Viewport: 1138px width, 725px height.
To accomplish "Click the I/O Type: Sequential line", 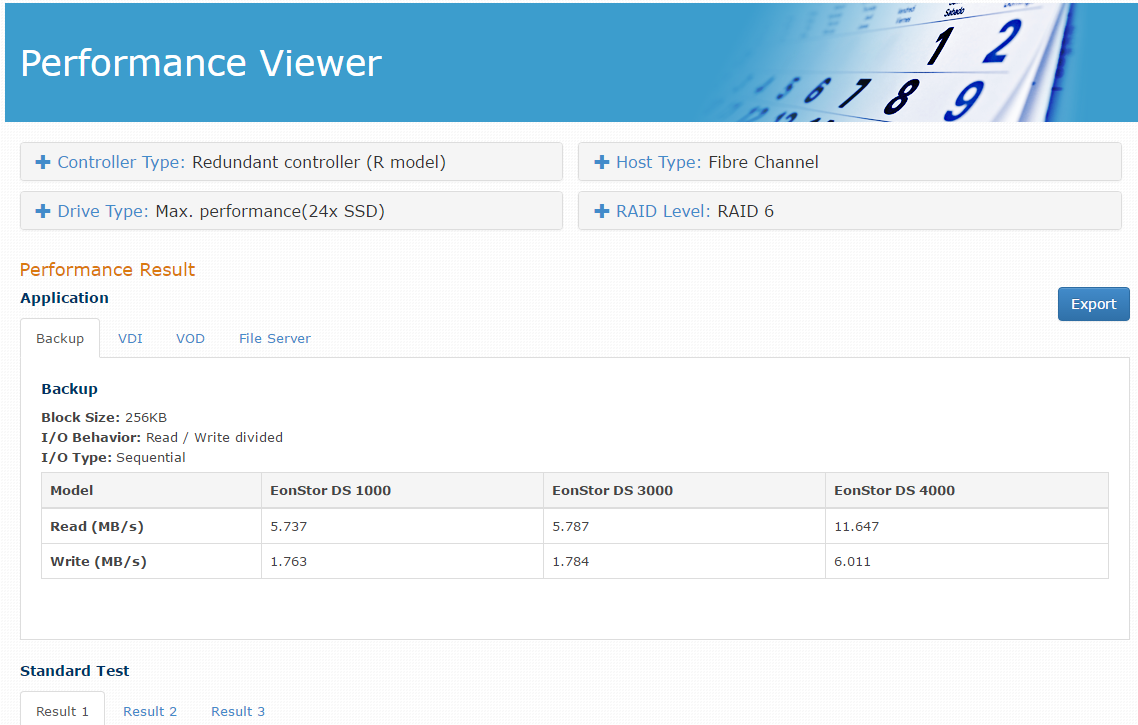I will click(x=113, y=457).
